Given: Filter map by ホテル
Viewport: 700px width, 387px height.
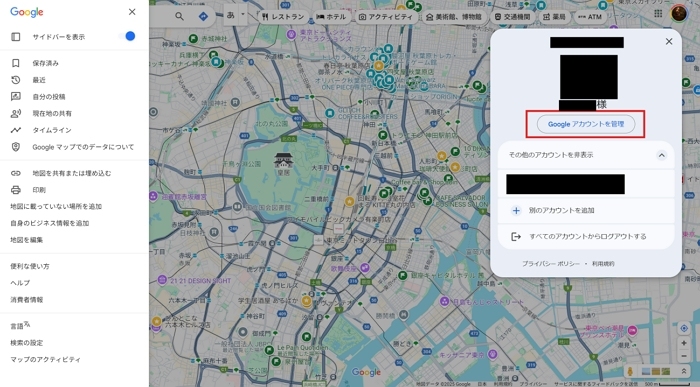Looking at the screenshot, I should pos(331,17).
